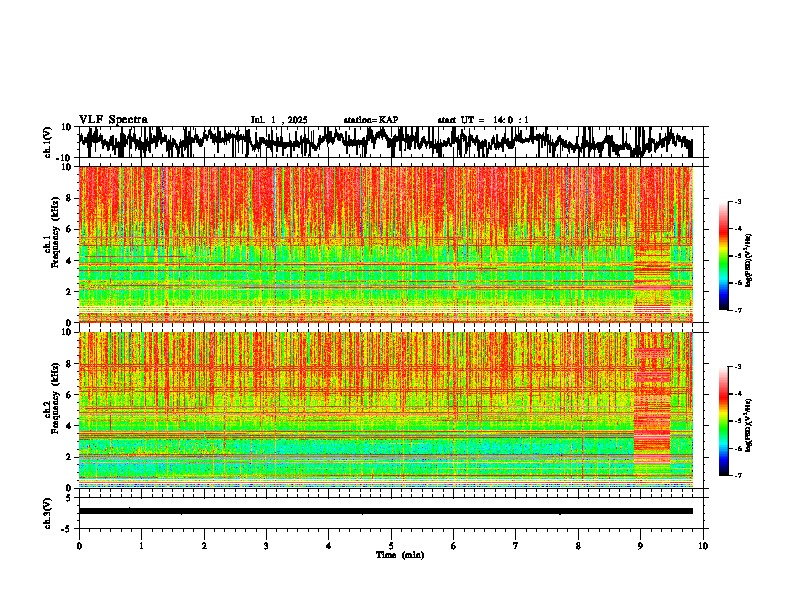Click tick label 7 on Time axis
The width and height of the screenshot is (792, 612).
coord(516,546)
